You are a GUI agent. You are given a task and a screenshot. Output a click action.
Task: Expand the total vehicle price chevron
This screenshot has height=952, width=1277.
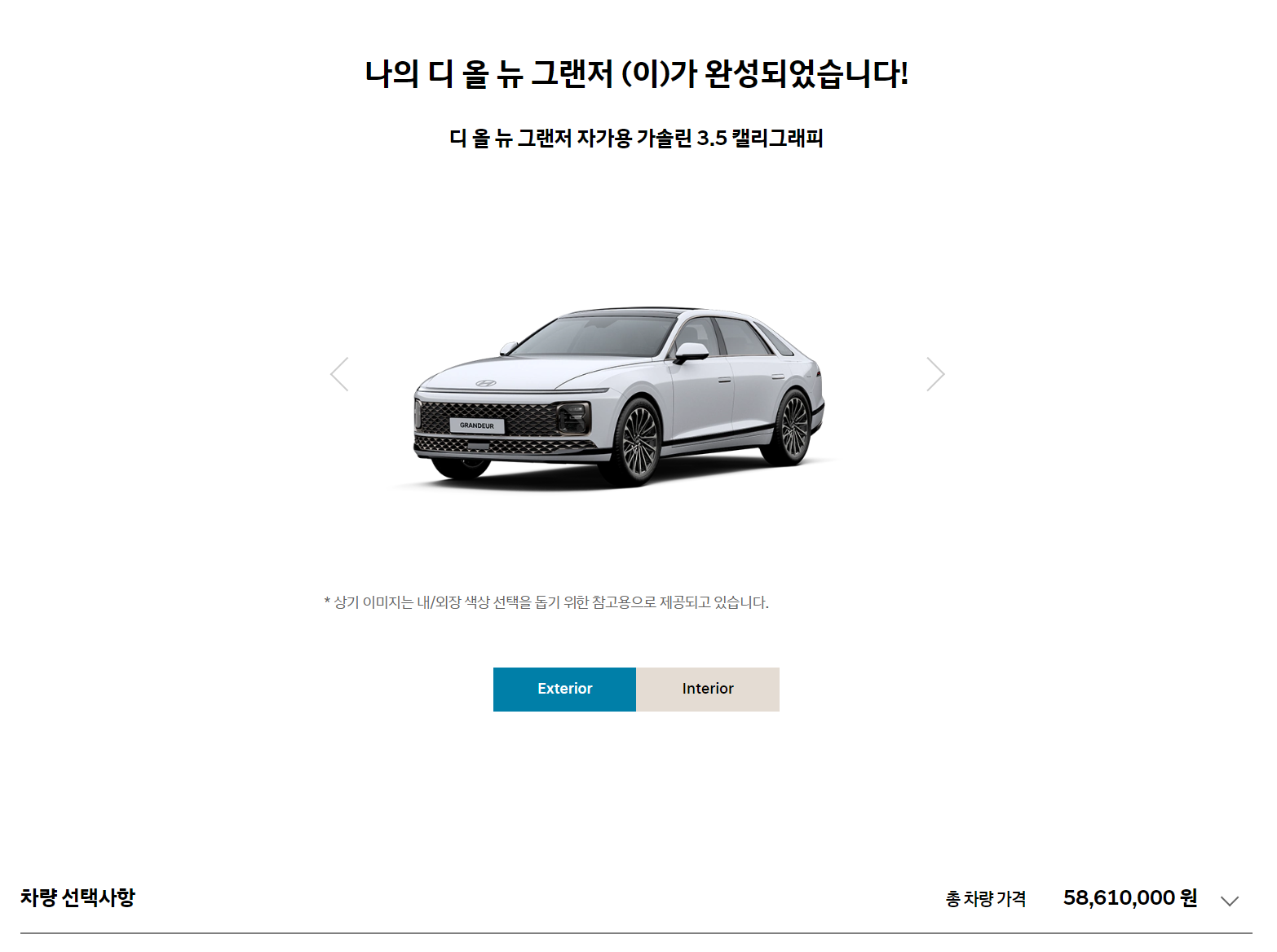tap(1230, 901)
